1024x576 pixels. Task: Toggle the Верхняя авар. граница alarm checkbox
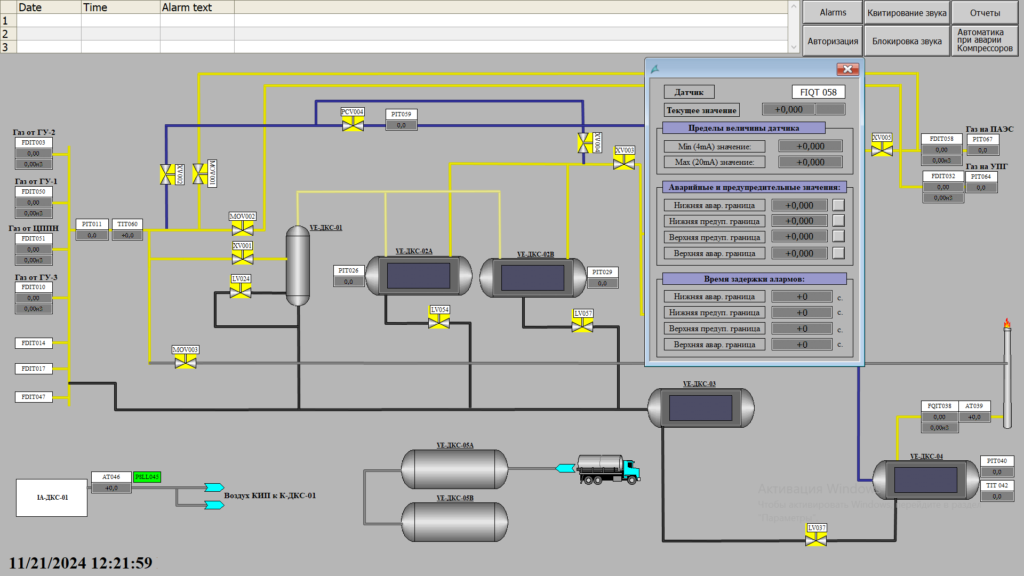point(839,253)
